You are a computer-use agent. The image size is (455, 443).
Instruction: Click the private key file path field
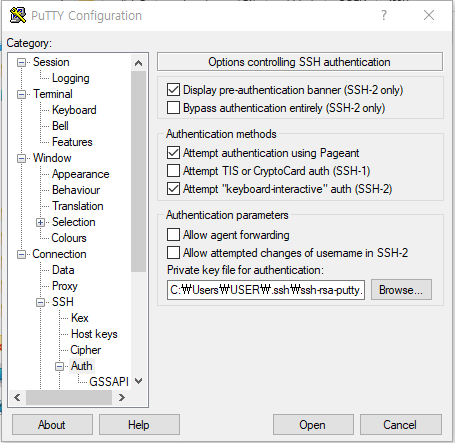[x=266, y=290]
